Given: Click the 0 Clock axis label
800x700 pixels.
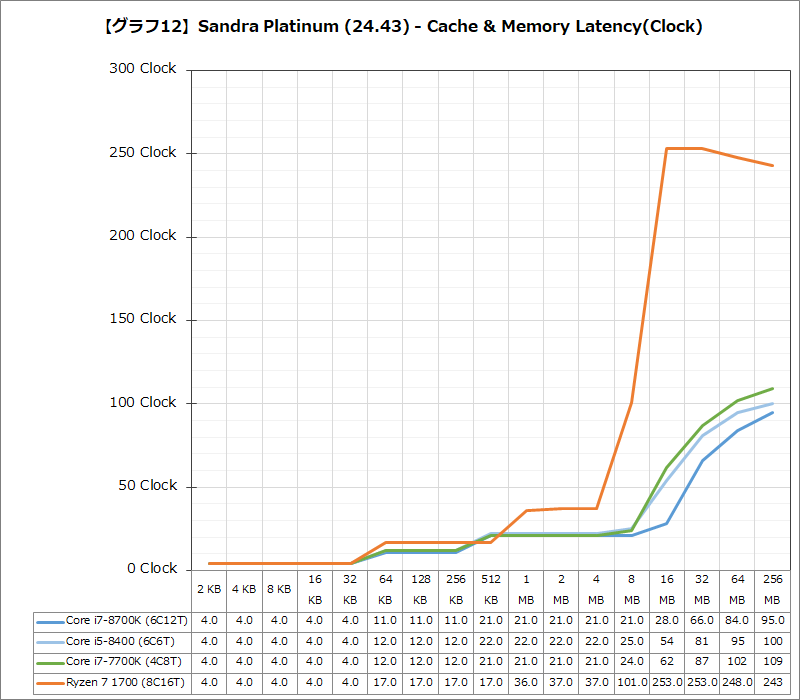Looking at the screenshot, I should (x=150, y=567).
